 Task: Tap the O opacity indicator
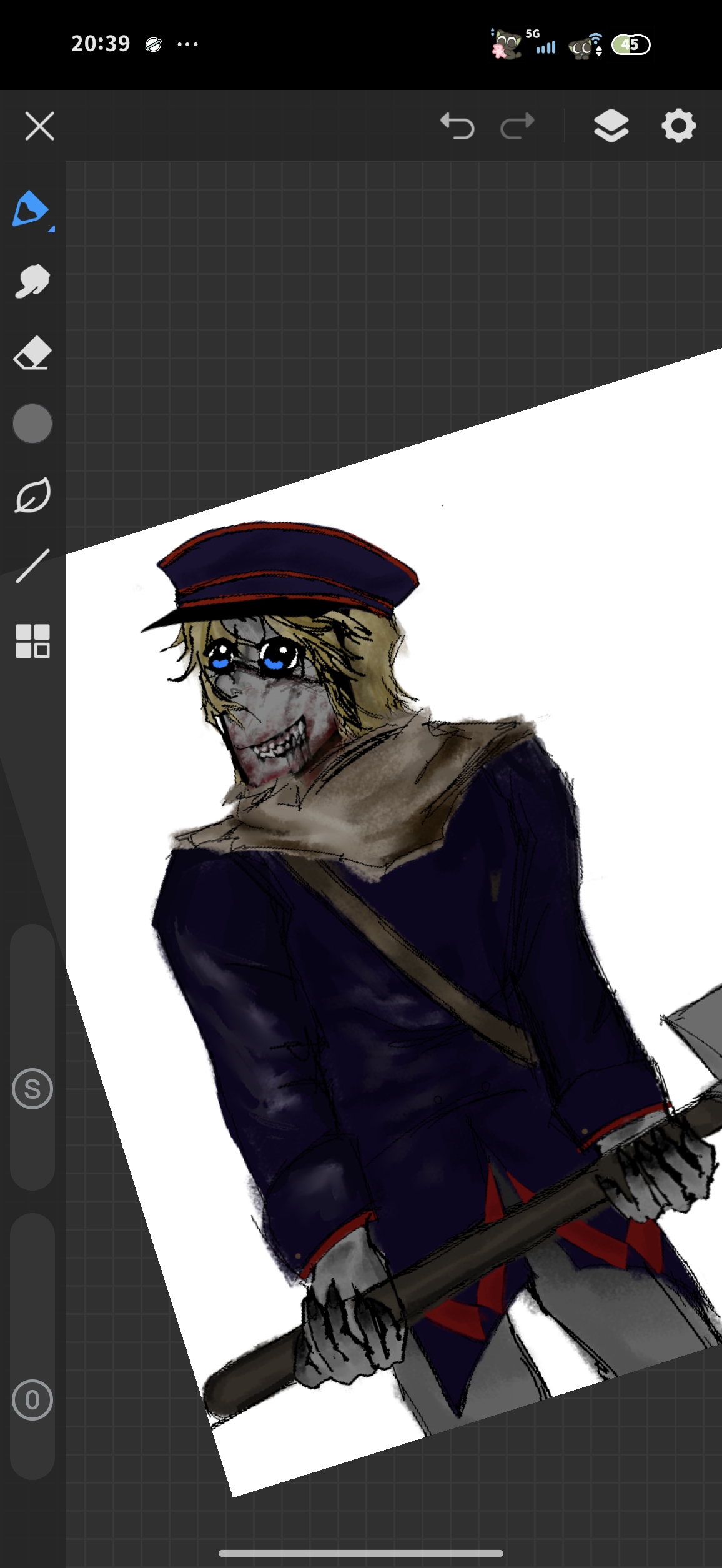click(32, 1401)
